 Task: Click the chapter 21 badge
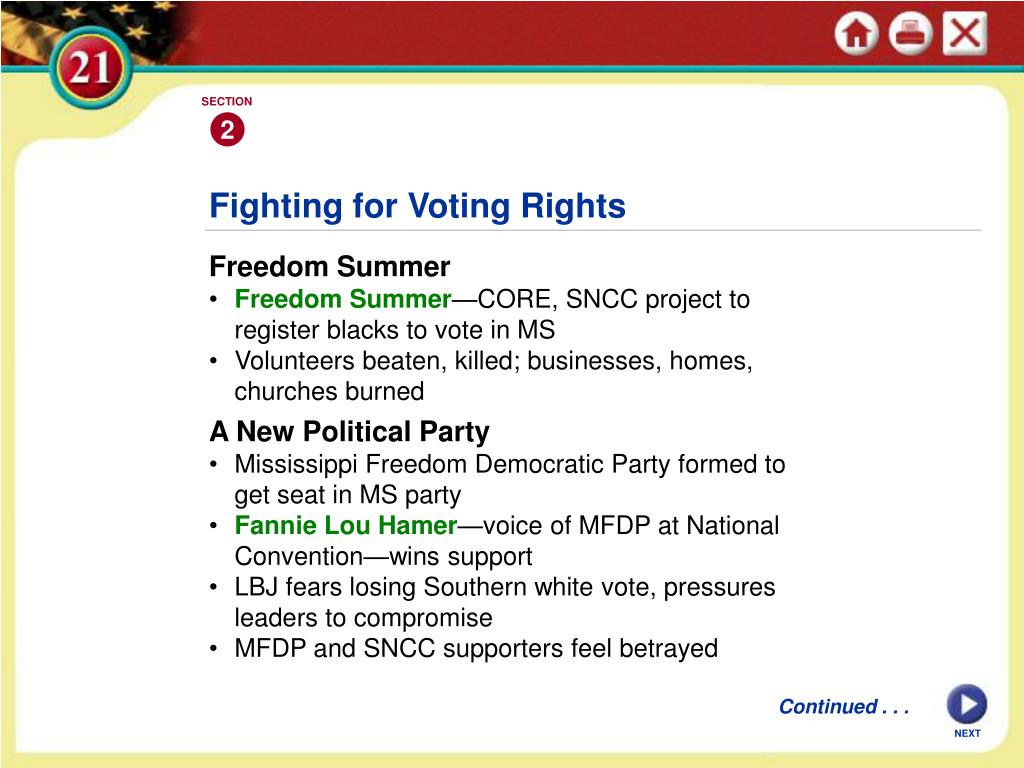click(x=91, y=68)
